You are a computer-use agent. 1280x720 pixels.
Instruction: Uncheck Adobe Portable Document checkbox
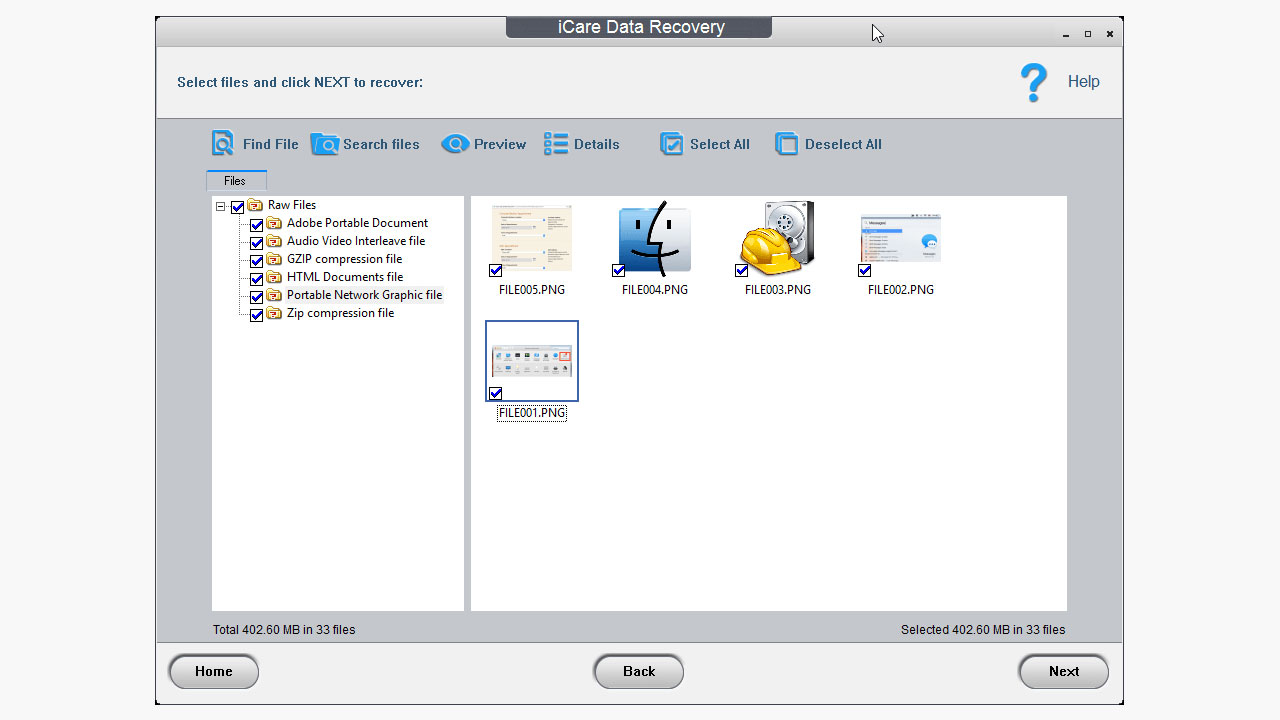(x=257, y=225)
